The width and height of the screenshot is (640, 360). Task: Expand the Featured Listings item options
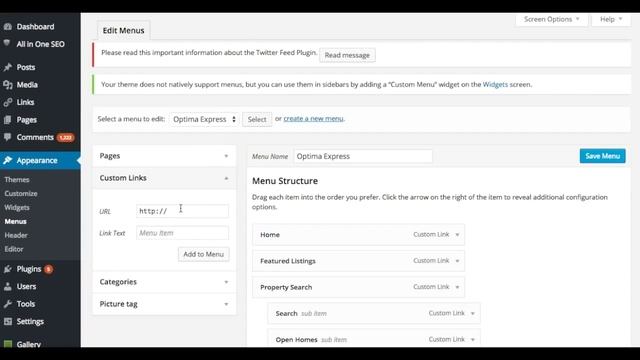pos(457,261)
